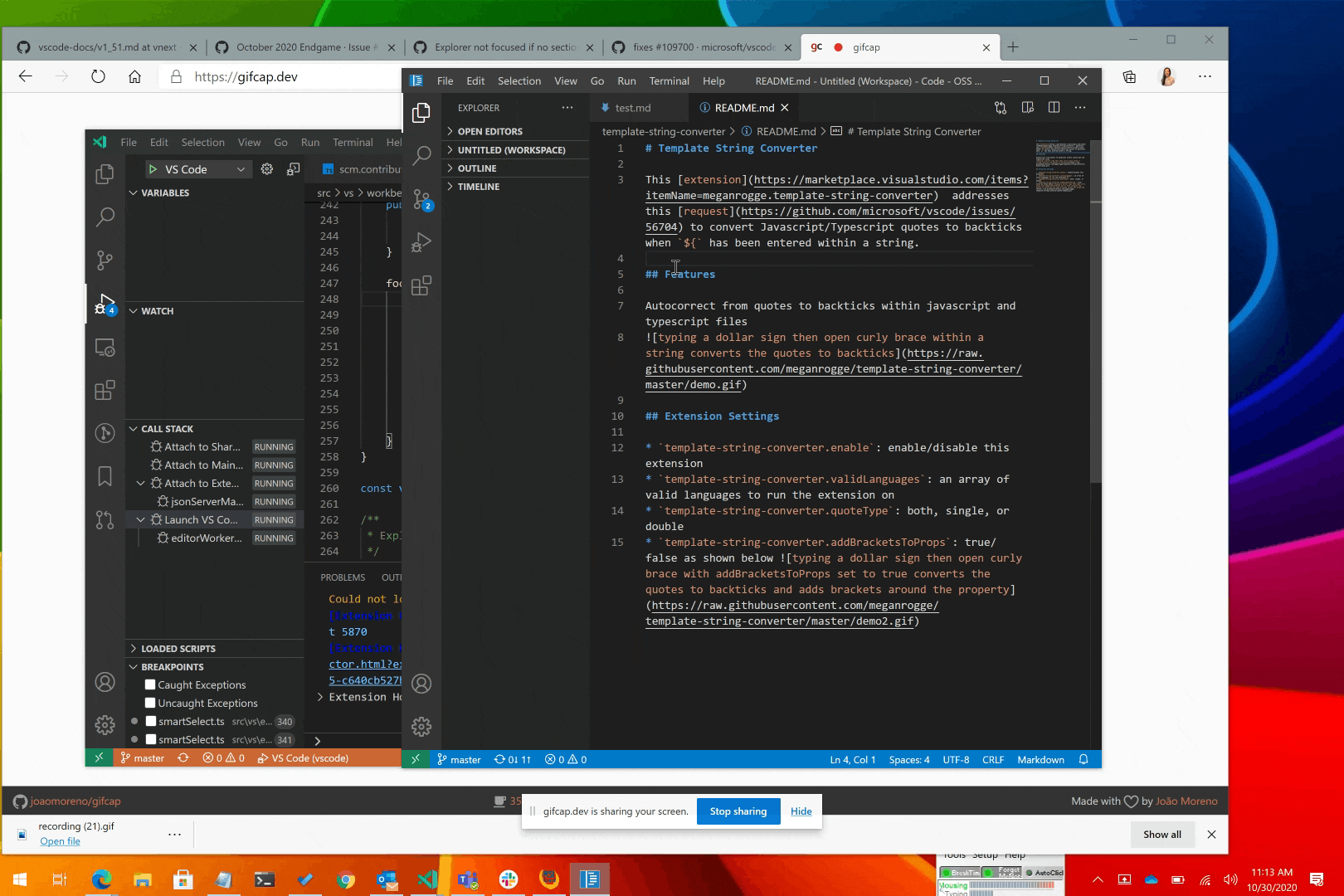
Task: Open Accounts icon in front VS Code window
Action: pyautogui.click(x=421, y=684)
